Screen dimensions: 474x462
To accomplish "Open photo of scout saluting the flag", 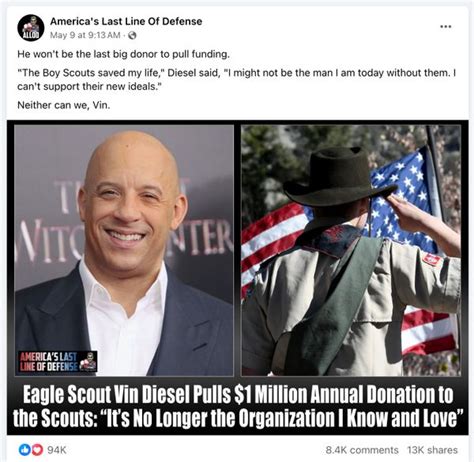I will [351, 250].
